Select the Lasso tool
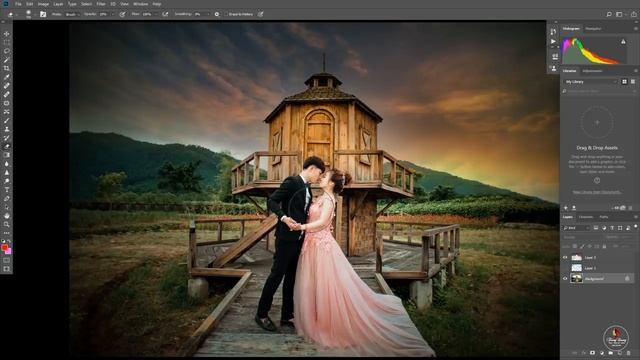640x360 pixels. [x=7, y=51]
